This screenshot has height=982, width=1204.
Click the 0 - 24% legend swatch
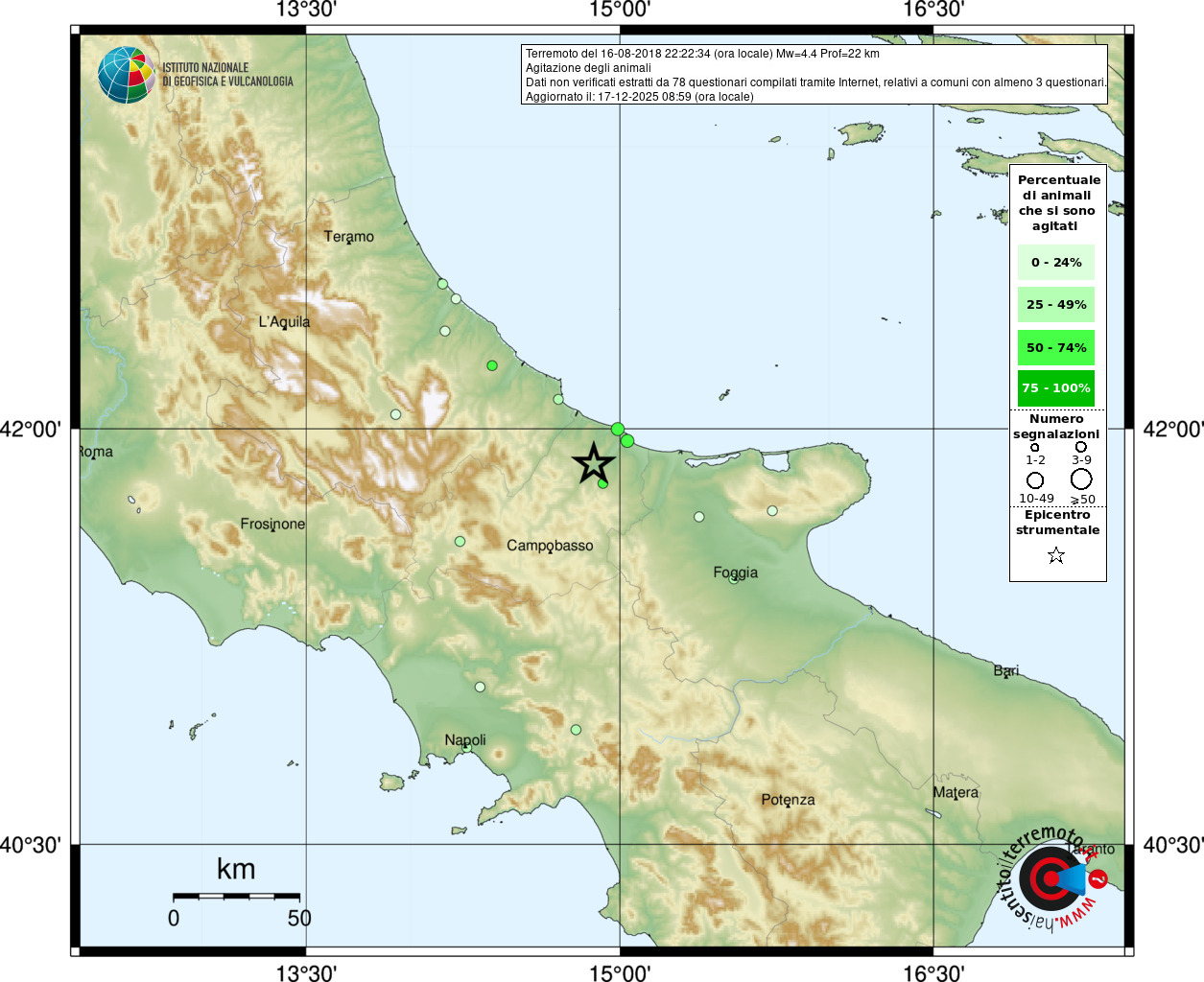pyautogui.click(x=1056, y=262)
